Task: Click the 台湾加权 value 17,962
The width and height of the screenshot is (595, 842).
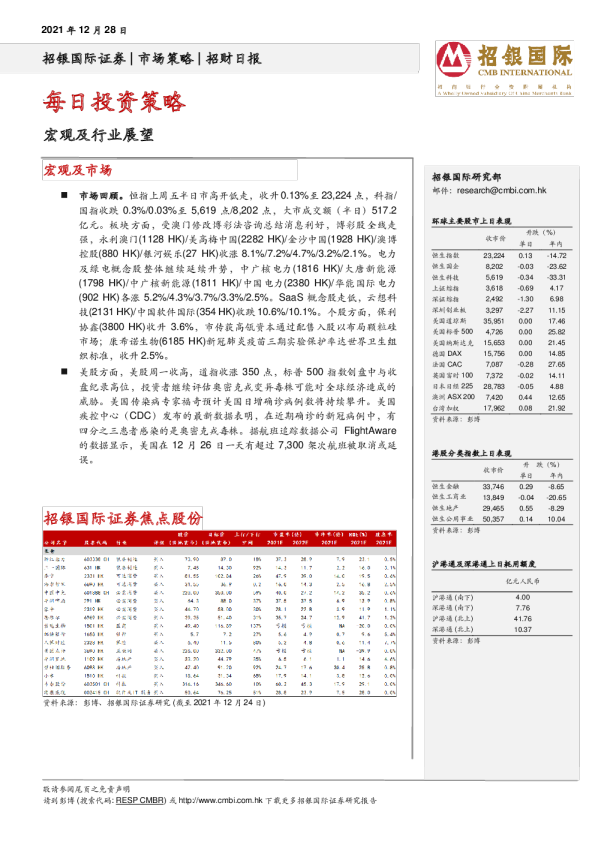Action: 494,409
